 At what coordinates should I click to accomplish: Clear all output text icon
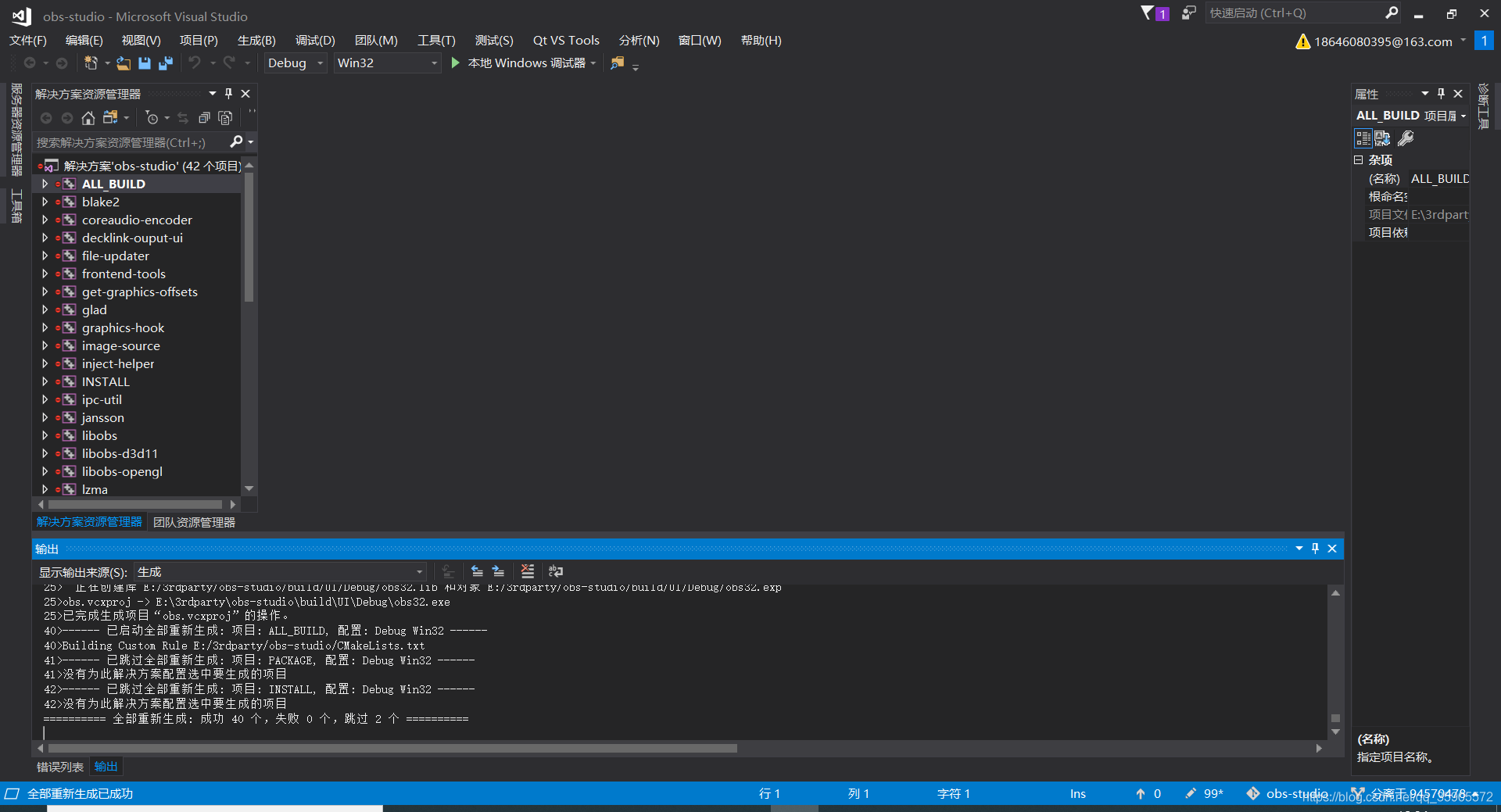pyautogui.click(x=528, y=571)
